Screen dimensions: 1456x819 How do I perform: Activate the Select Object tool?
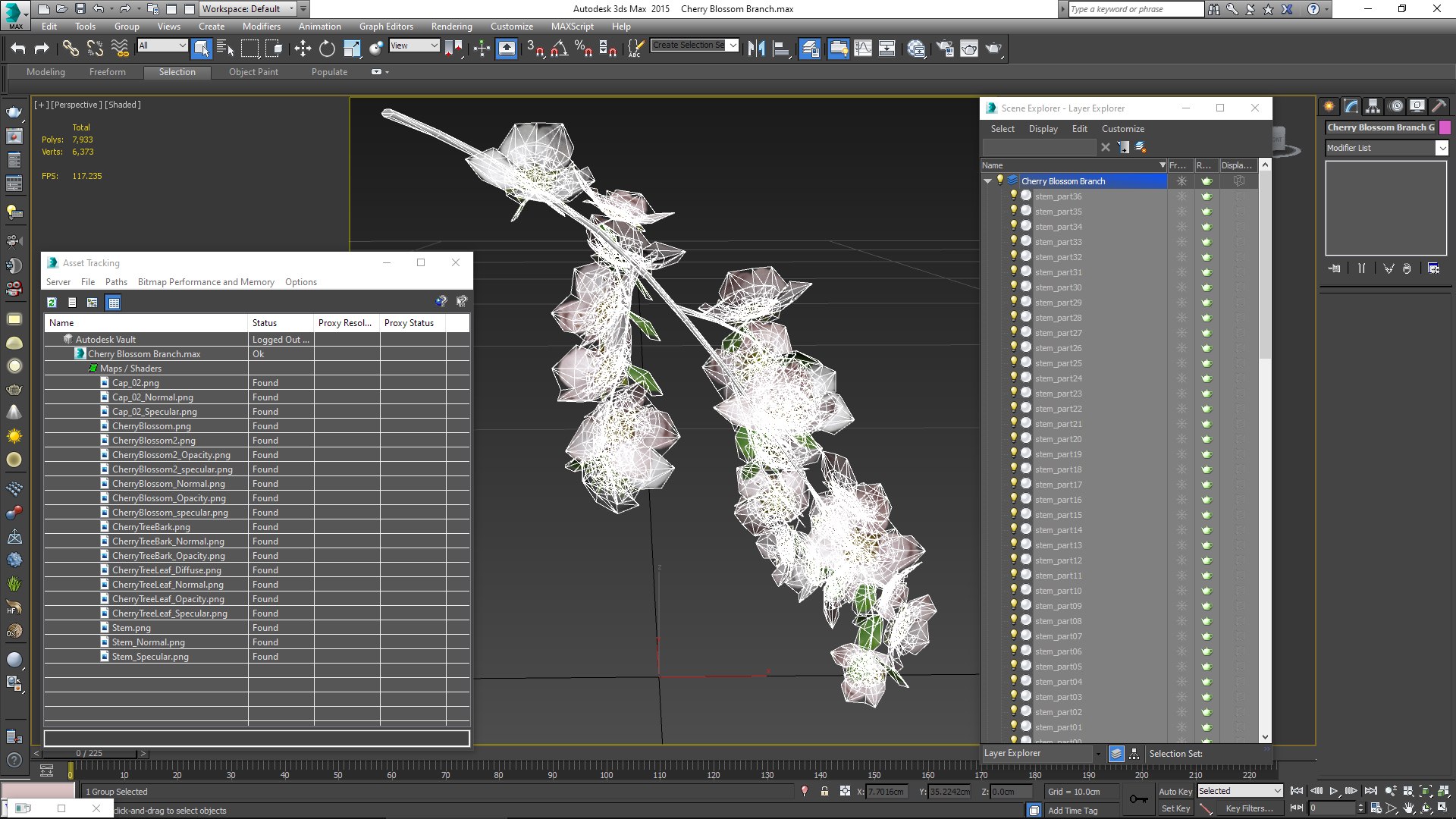tap(201, 49)
